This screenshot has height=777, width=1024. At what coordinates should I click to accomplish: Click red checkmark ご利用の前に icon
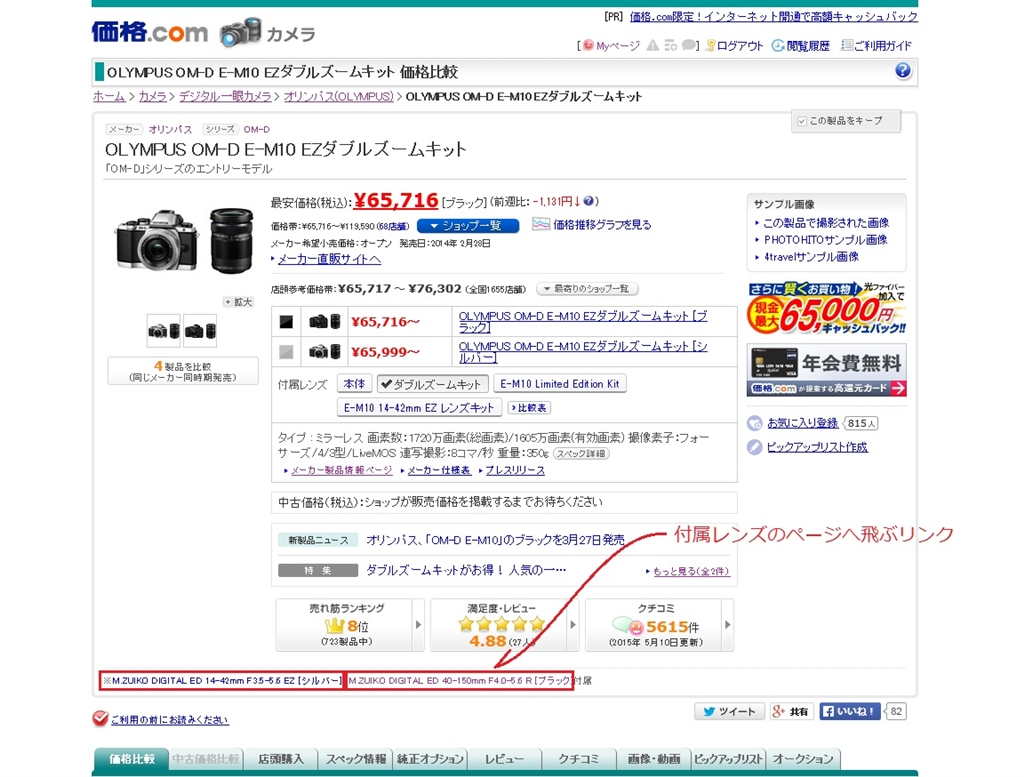(x=100, y=719)
